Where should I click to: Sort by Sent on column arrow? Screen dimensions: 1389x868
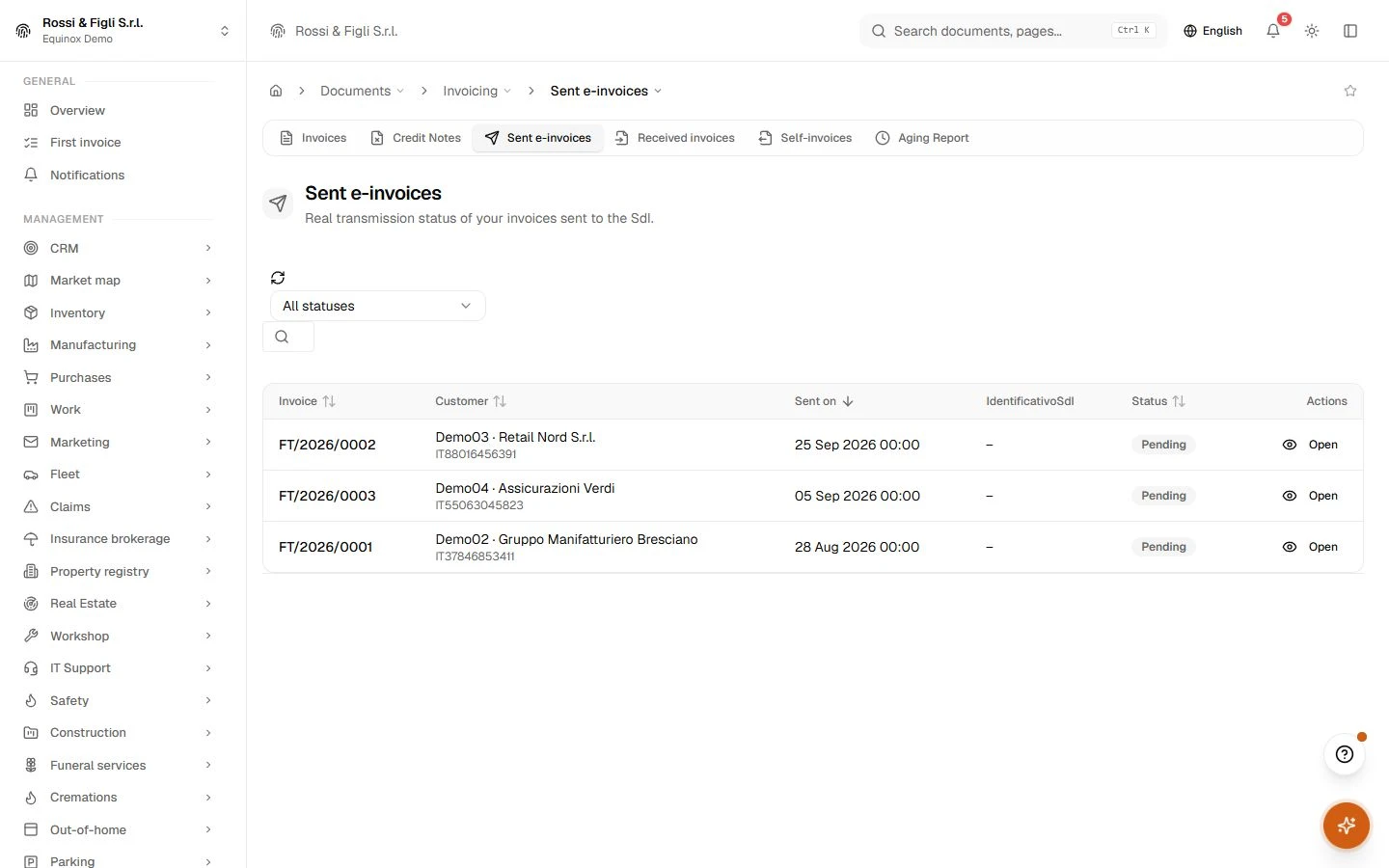(848, 401)
